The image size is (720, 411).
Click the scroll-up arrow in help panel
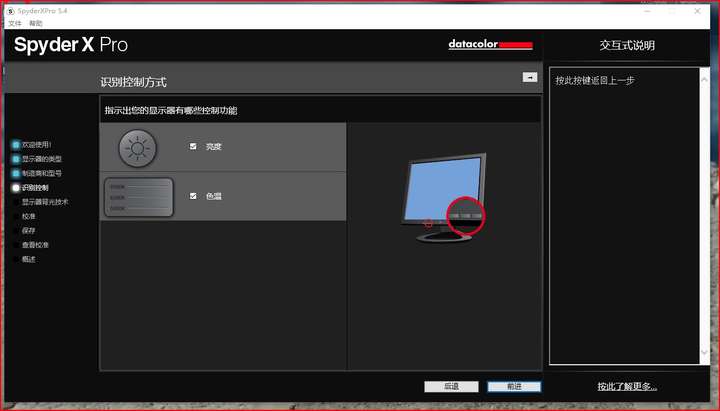705,79
